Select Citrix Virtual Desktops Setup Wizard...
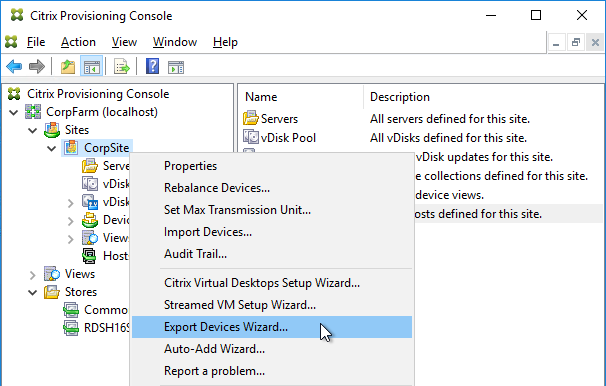The height and width of the screenshot is (386, 606). [x=262, y=283]
